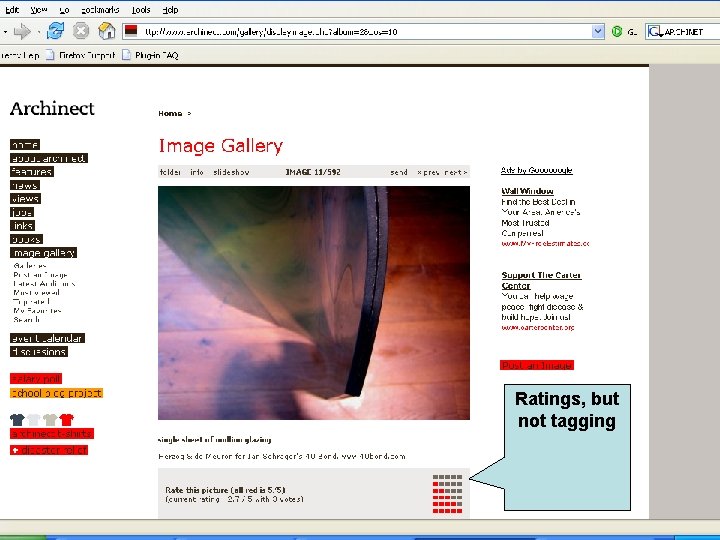Viewport: 720px width, 540px height.
Task: Rate picture with the top gray rating row
Action: click(x=447, y=478)
